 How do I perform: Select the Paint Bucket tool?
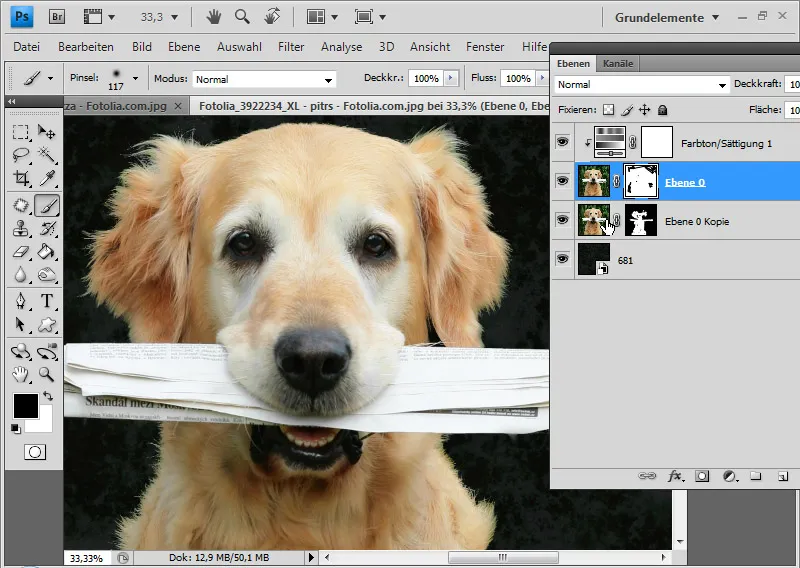(47, 252)
